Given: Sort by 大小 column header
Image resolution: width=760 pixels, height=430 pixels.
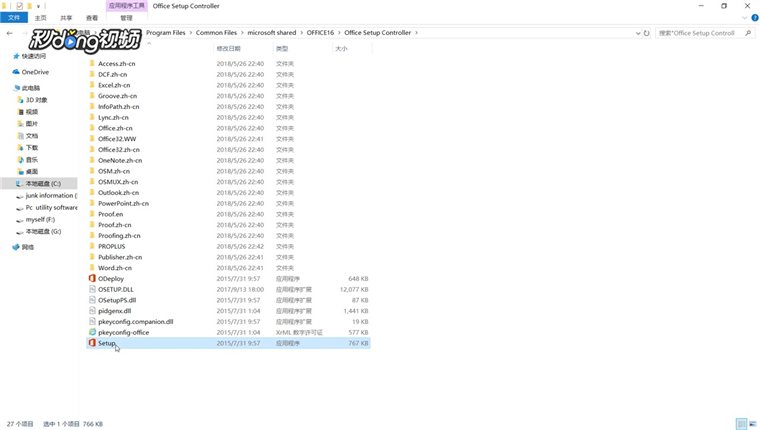Looking at the screenshot, I should (x=352, y=48).
